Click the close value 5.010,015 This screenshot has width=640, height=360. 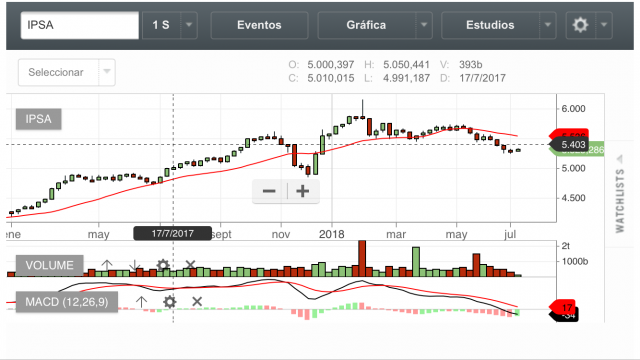coord(331,78)
